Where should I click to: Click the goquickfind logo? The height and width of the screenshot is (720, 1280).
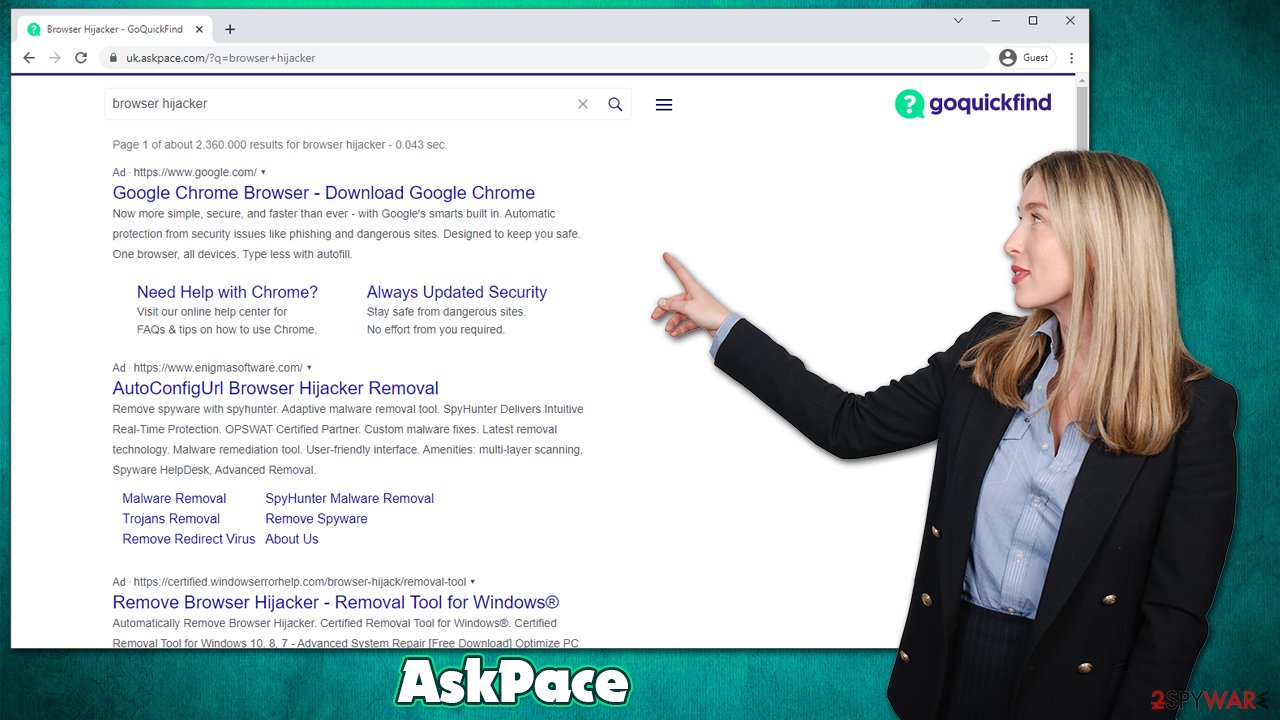tap(973, 103)
